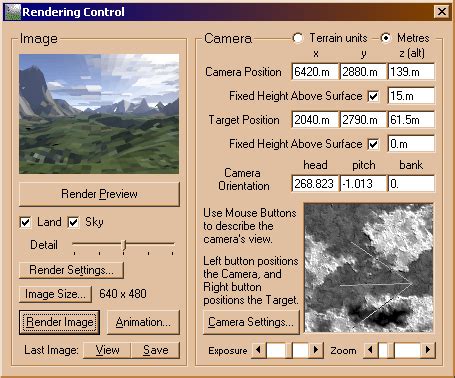Click the camera height field showing 15.m
This screenshot has width=455, height=378.
pyautogui.click(x=411, y=96)
